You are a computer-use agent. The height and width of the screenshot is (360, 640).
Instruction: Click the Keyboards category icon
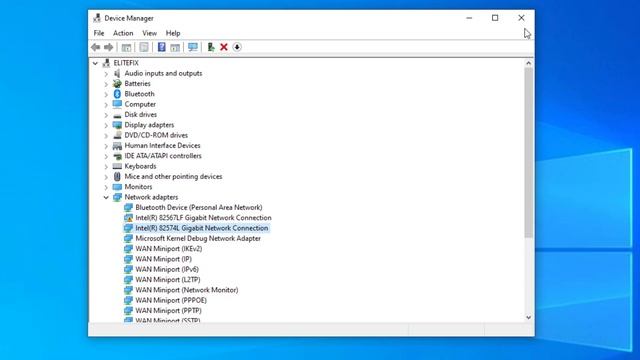[x=117, y=166]
